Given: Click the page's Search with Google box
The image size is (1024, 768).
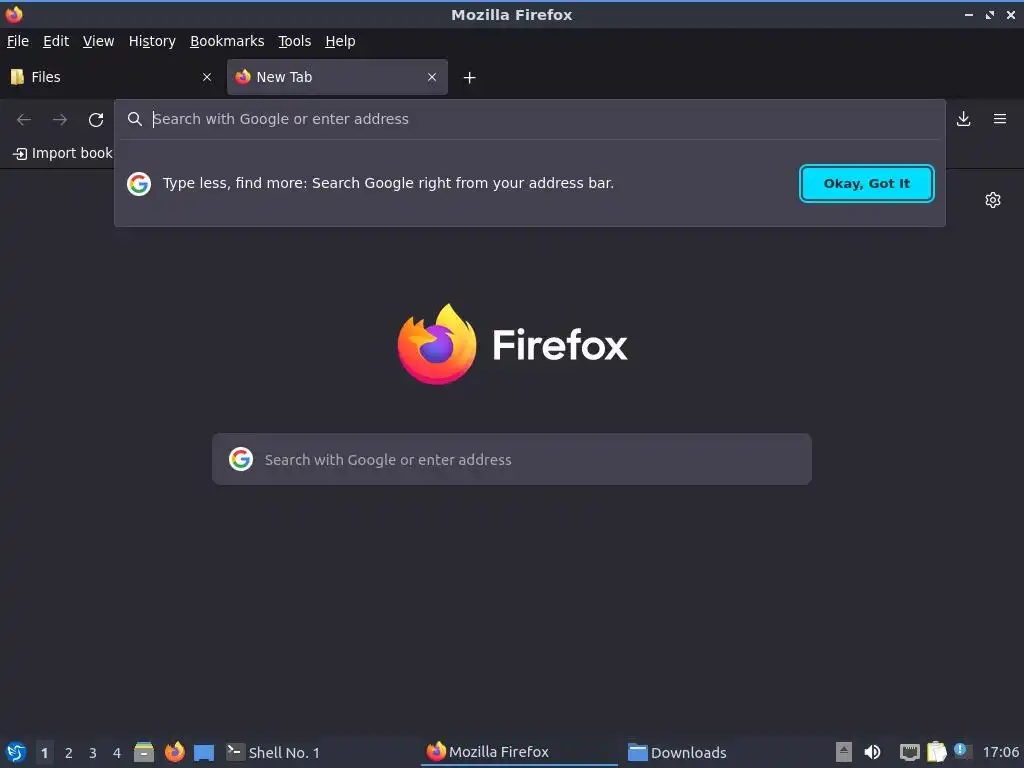Looking at the screenshot, I should click(x=512, y=459).
